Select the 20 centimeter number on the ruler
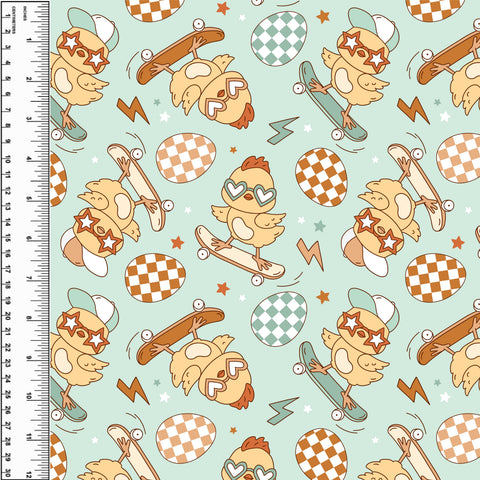 pyautogui.click(x=7, y=316)
